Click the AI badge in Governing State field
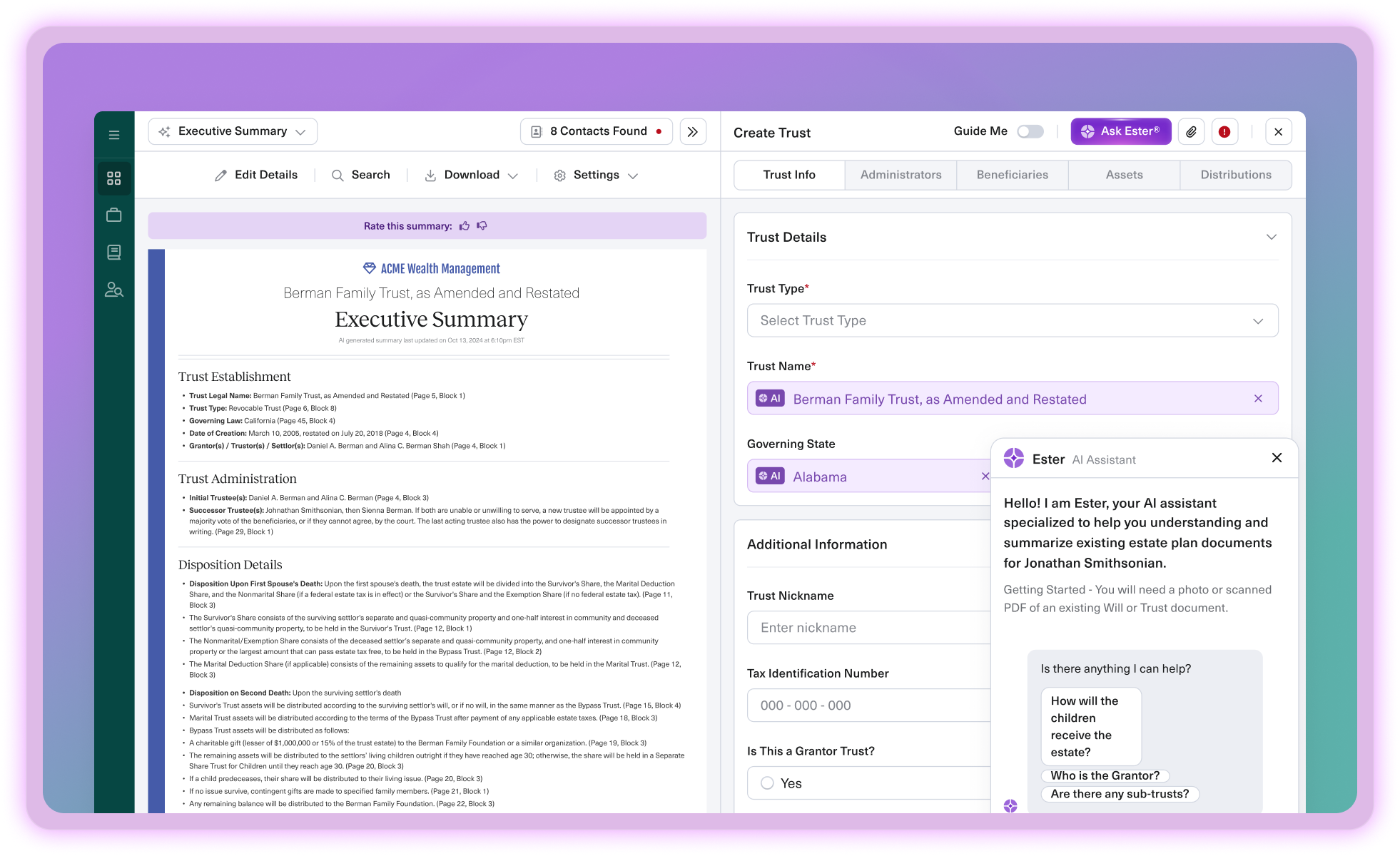 770,476
